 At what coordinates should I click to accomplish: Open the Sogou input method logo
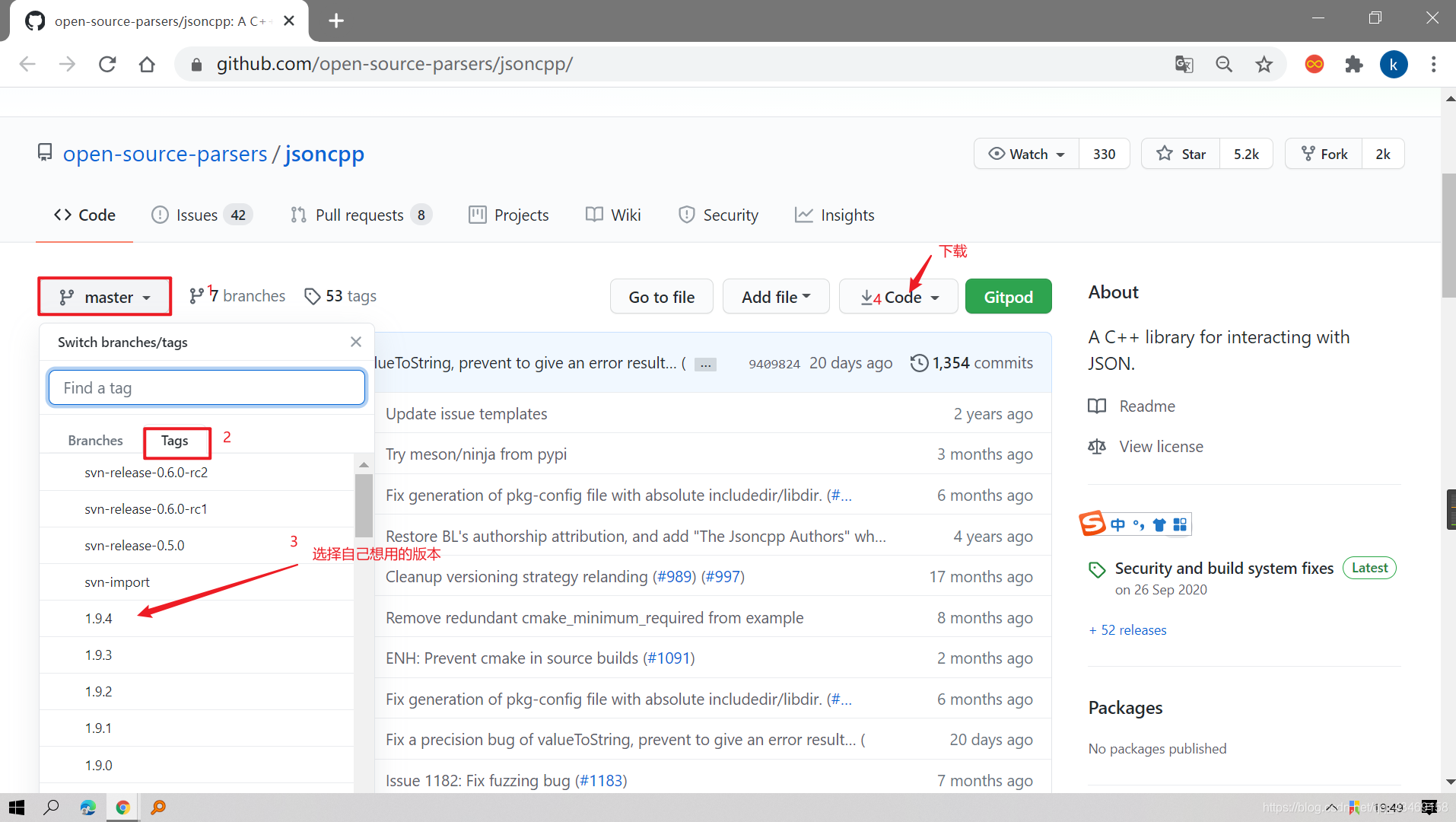tap(1092, 524)
